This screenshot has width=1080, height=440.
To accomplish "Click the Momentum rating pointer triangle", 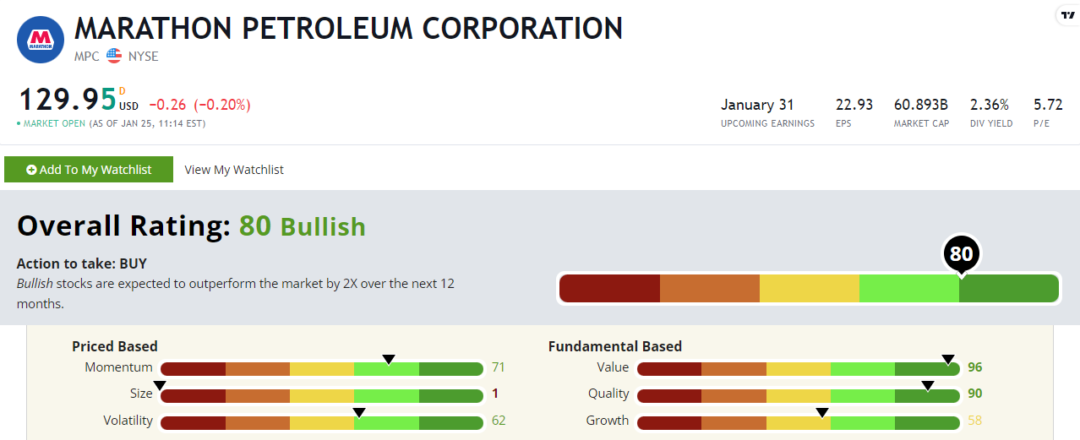I will coord(389,358).
